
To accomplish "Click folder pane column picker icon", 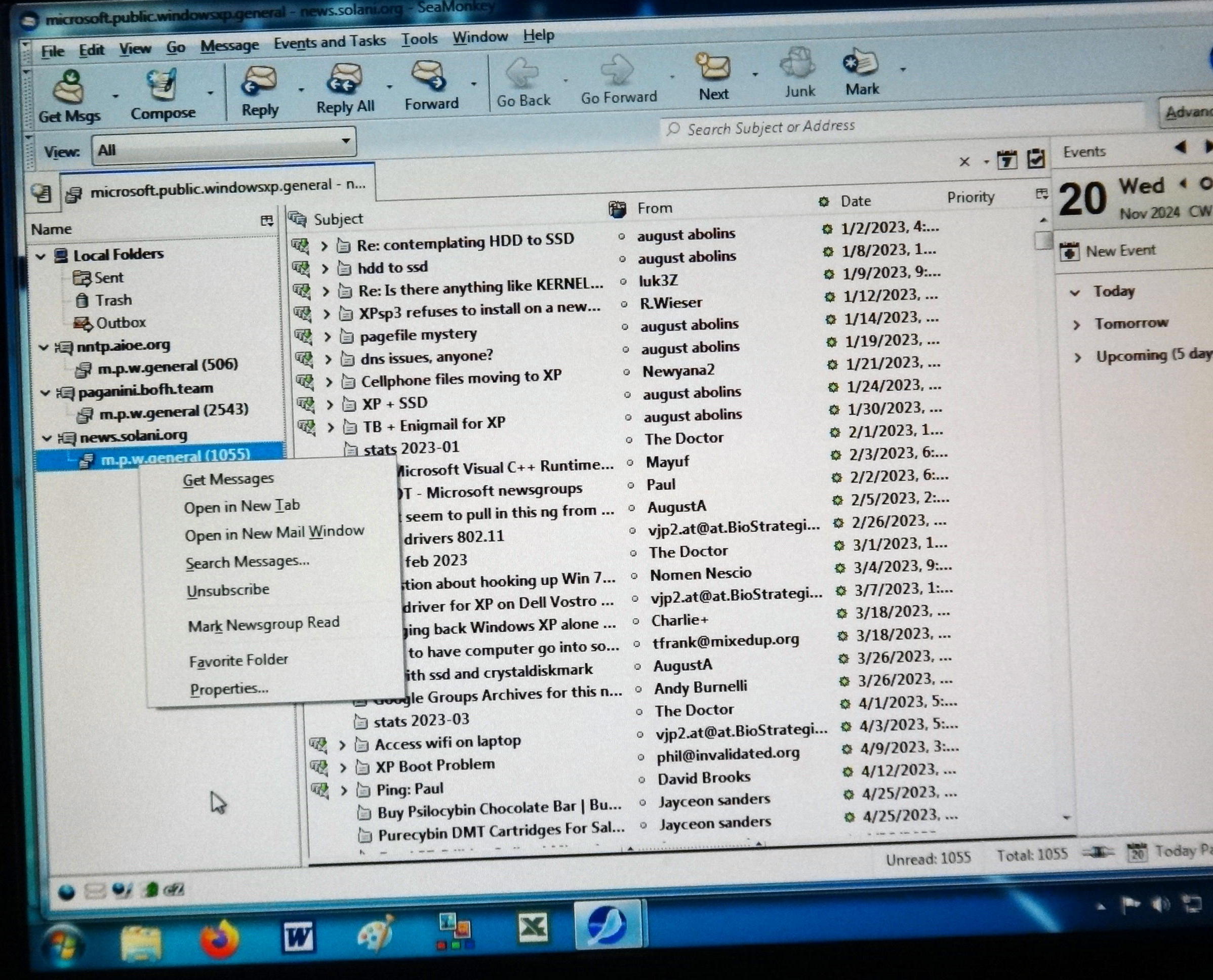I will pyautogui.click(x=267, y=221).
